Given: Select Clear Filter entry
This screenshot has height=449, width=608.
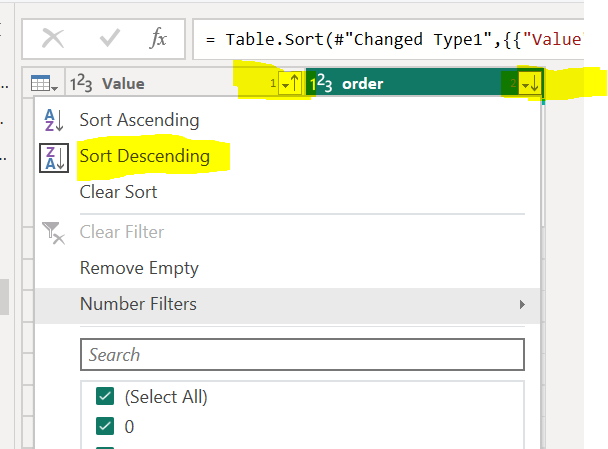Looking at the screenshot, I should (x=122, y=232).
